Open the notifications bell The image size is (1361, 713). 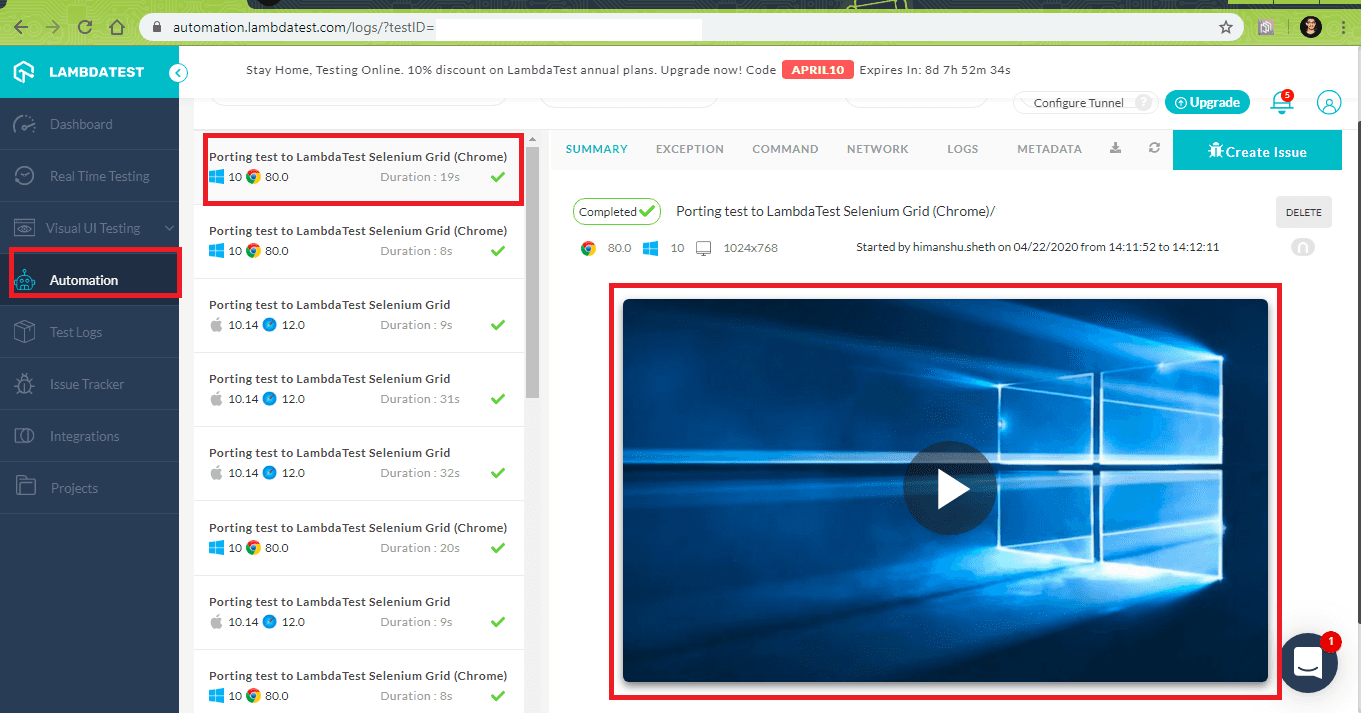tap(1281, 102)
